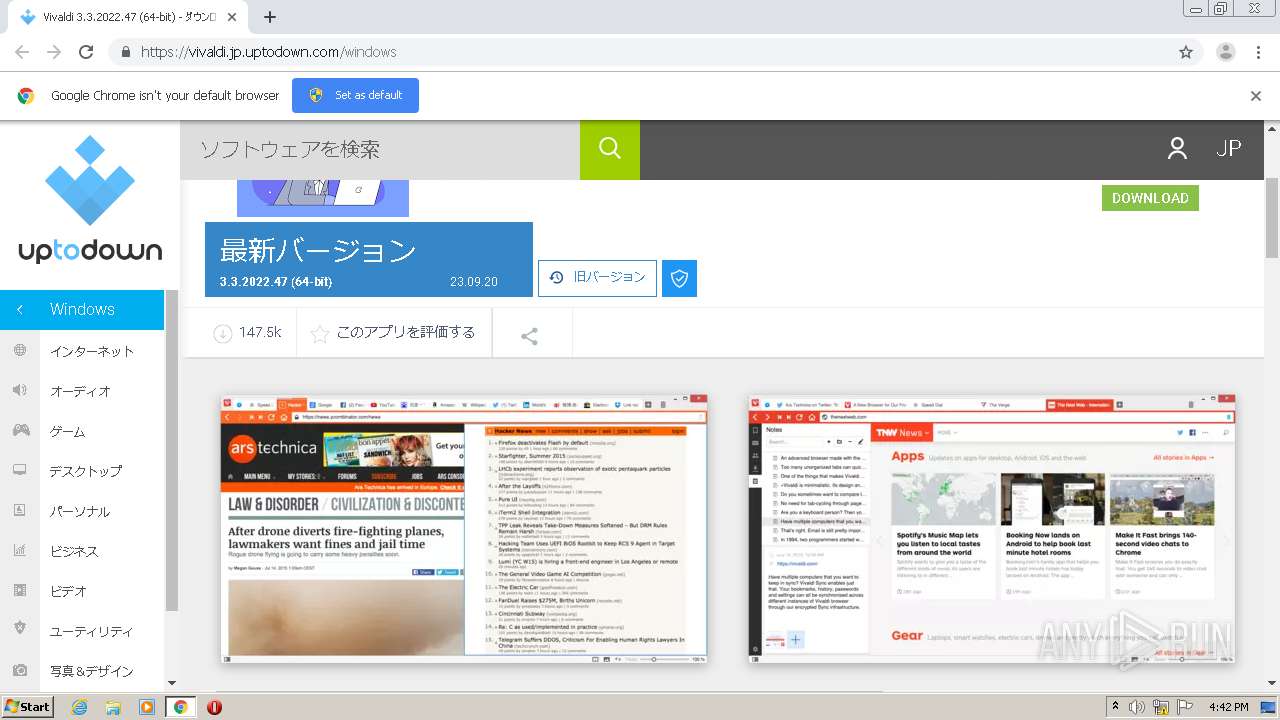Select the Vivaldi Uptodown browser tab

[x=126, y=17]
